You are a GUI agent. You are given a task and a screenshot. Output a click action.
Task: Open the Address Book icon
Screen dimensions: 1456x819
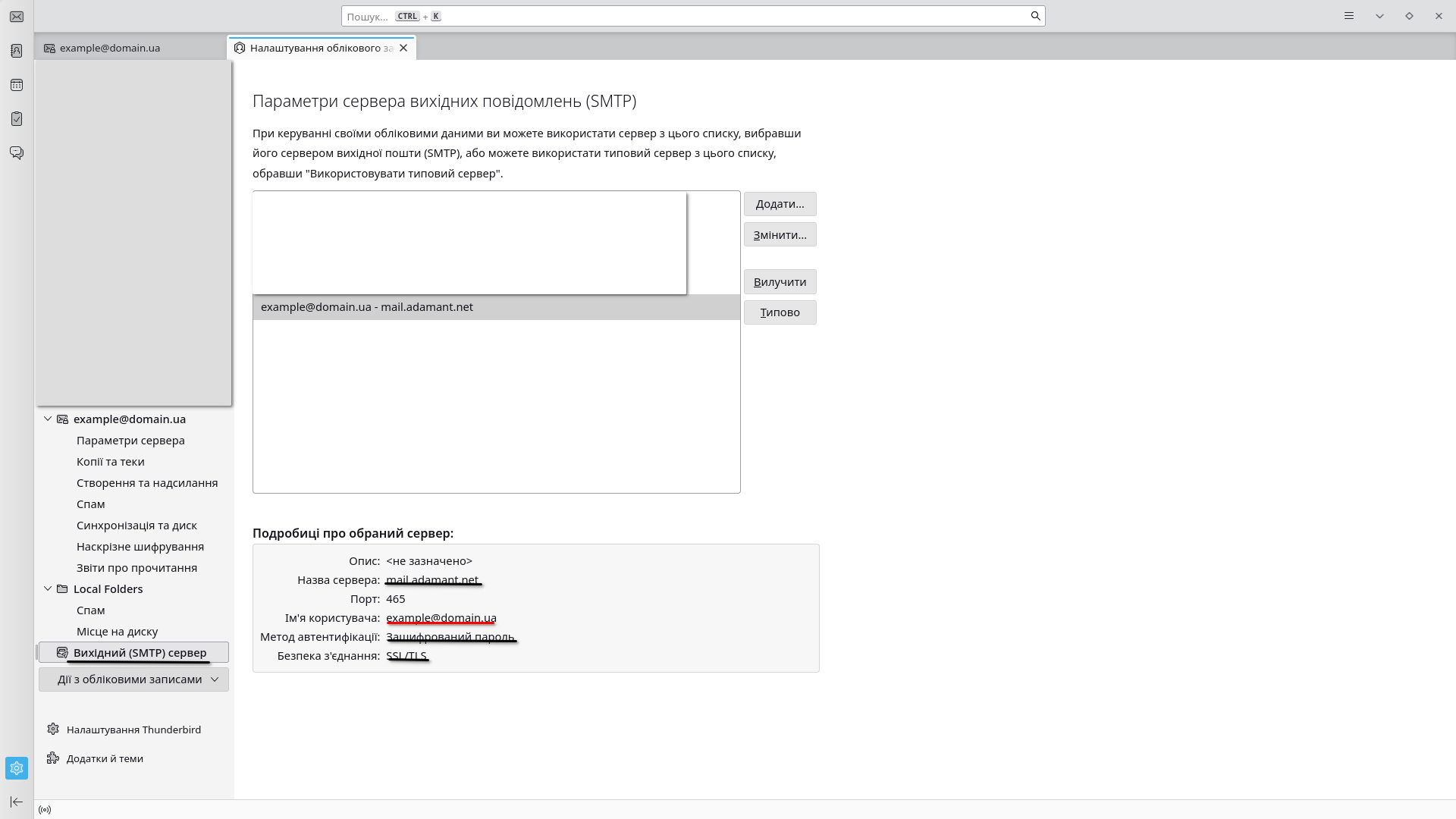pyautogui.click(x=17, y=51)
